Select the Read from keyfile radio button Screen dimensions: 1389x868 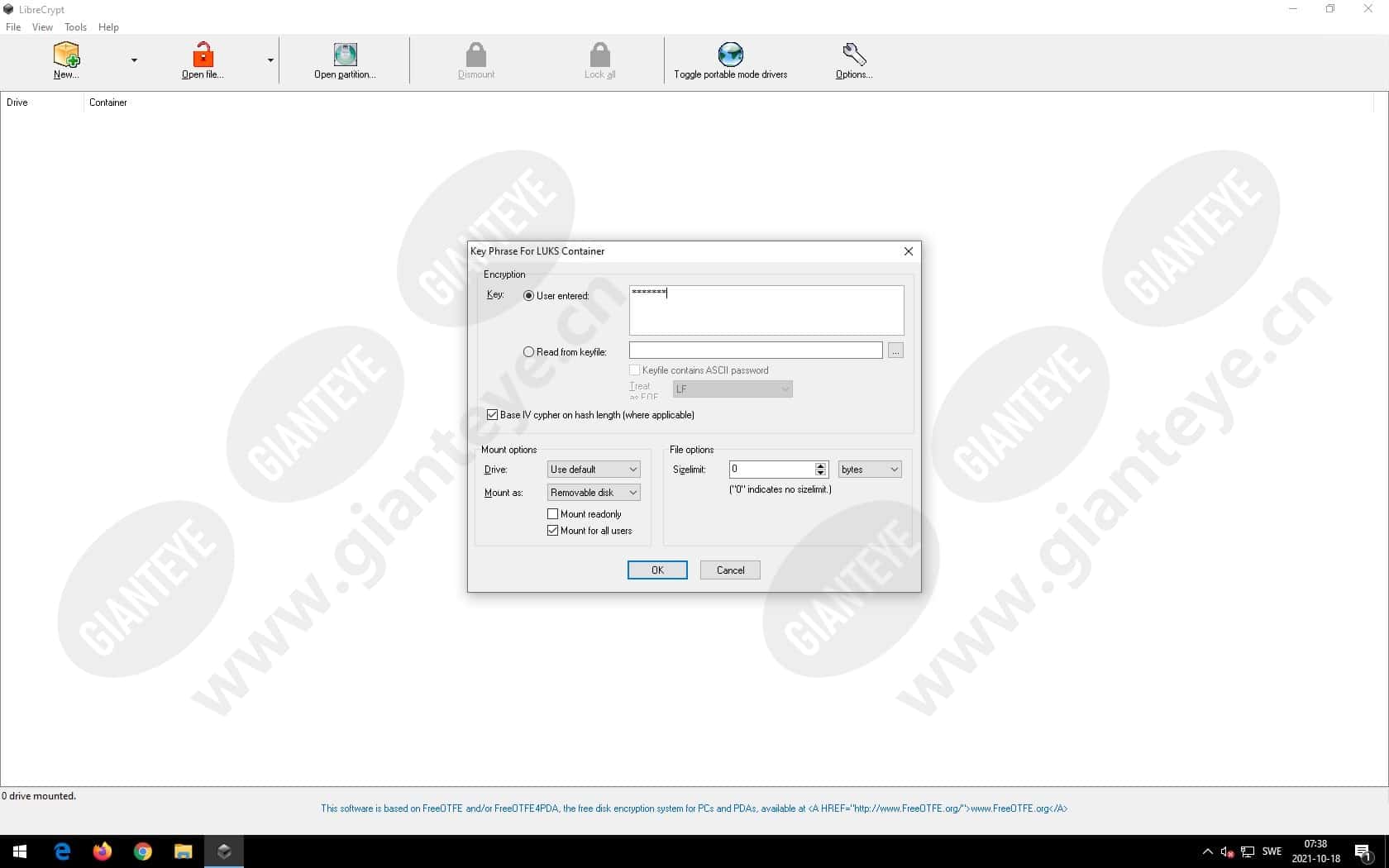pyautogui.click(x=529, y=352)
